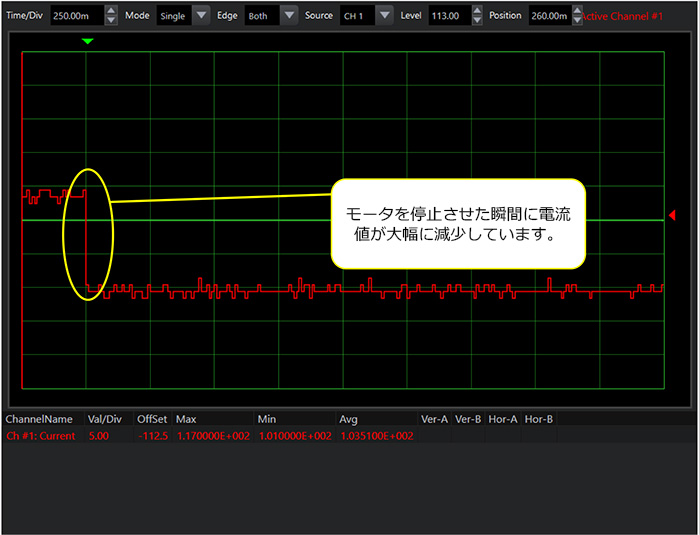This screenshot has height=535, width=700.
Task: Click the Level label
Action: 411,15
